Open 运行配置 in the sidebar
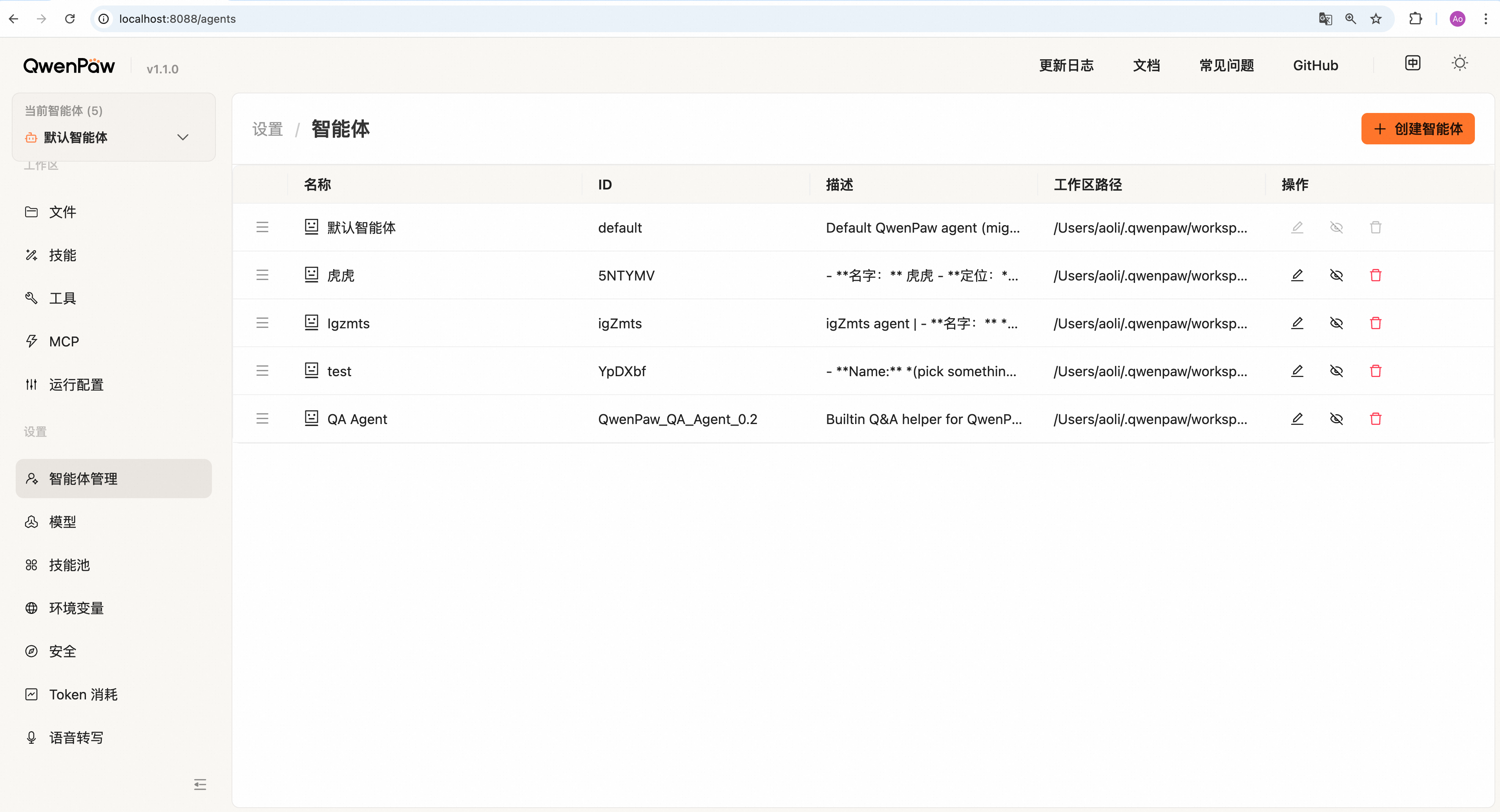1500x812 pixels. pyautogui.click(x=113, y=384)
